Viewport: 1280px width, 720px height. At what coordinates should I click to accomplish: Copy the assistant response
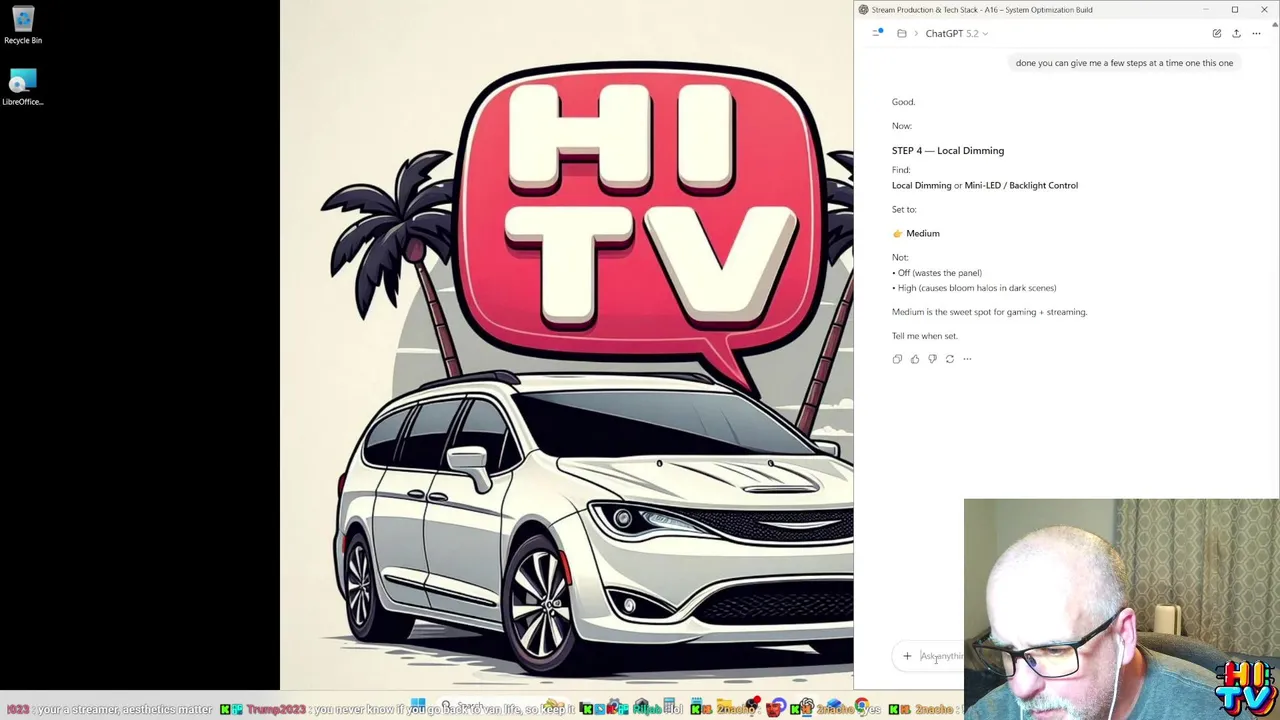[x=897, y=359]
